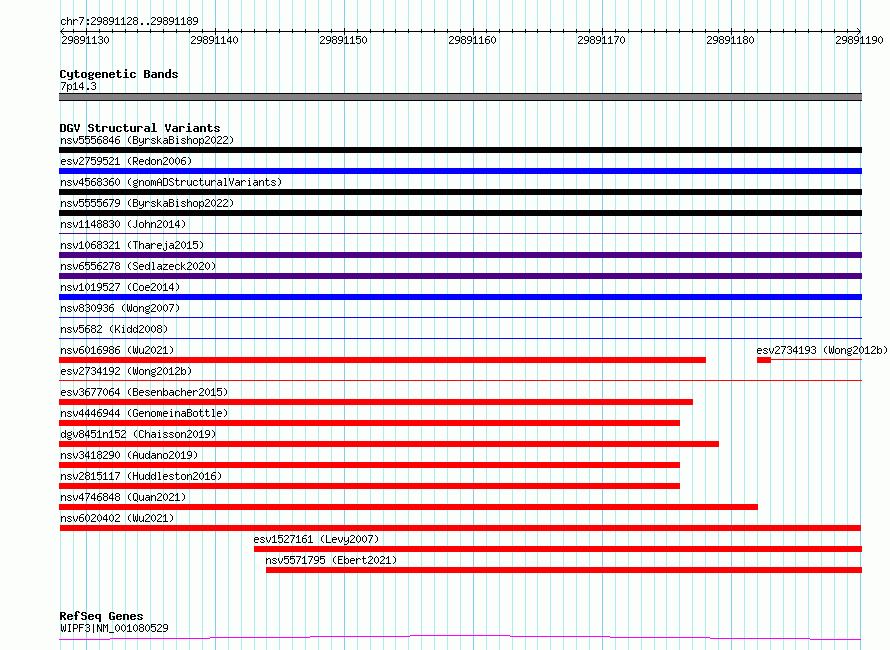Select esv3677064 (Besenbacher2015) label
Screen dimensions: 890x650
(x=144, y=392)
